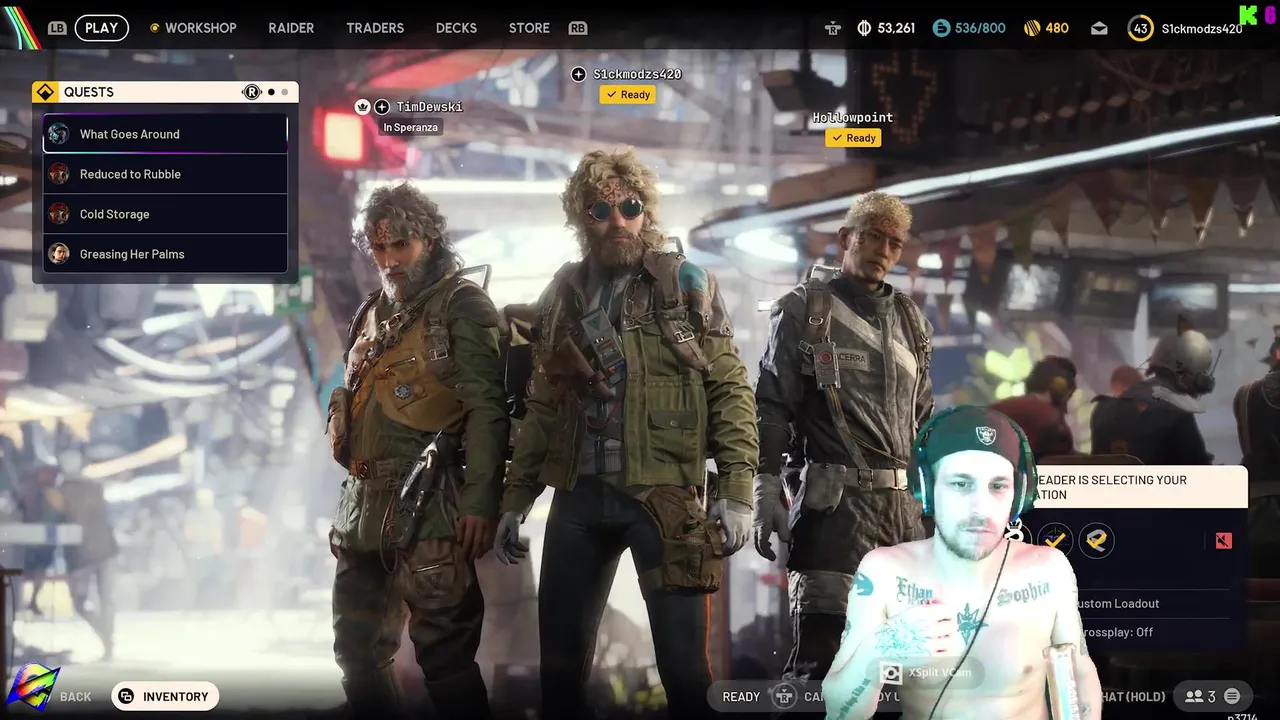Click the coin currency icon
This screenshot has height=720, width=1280.
[x=865, y=28]
